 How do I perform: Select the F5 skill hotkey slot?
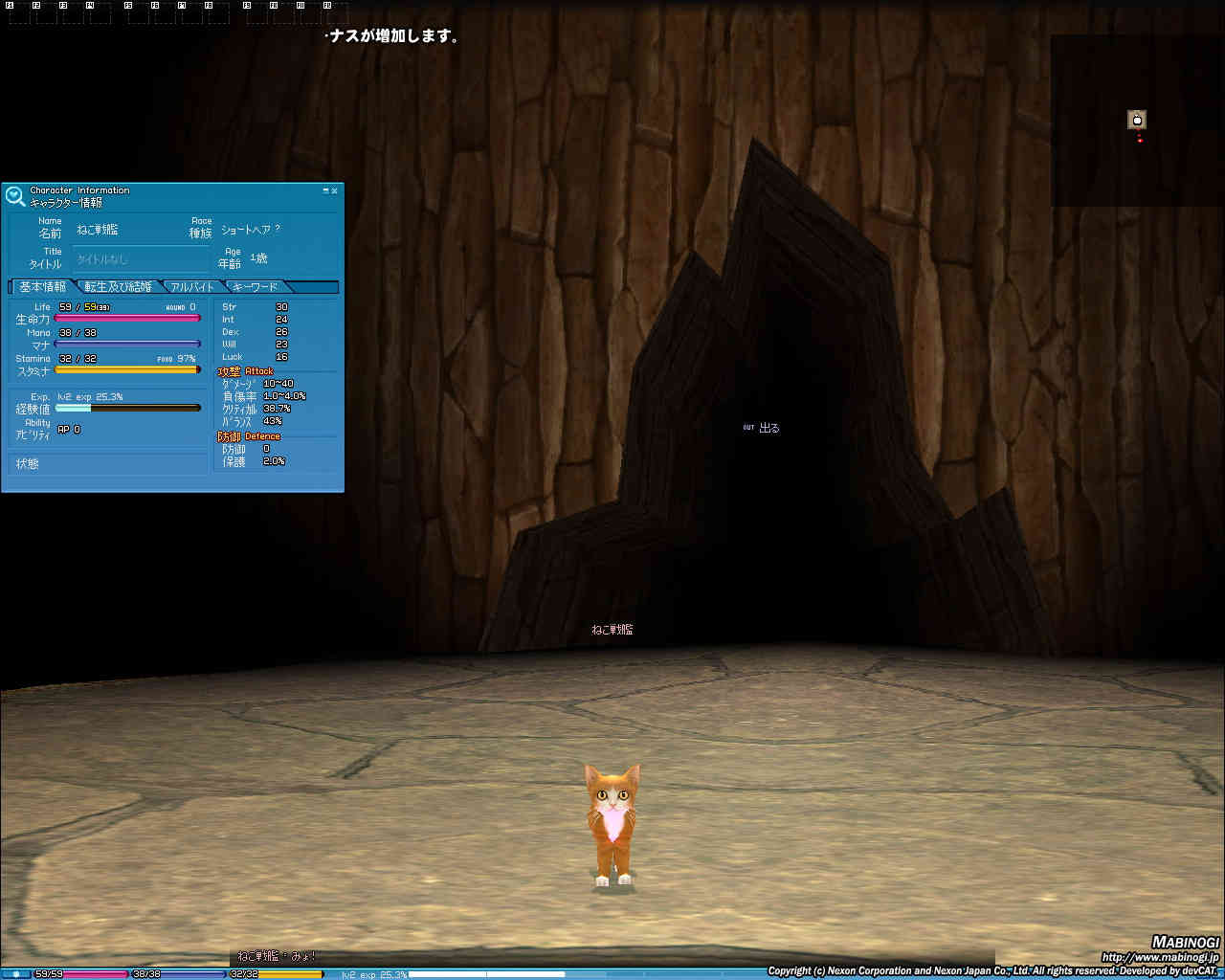point(138,13)
